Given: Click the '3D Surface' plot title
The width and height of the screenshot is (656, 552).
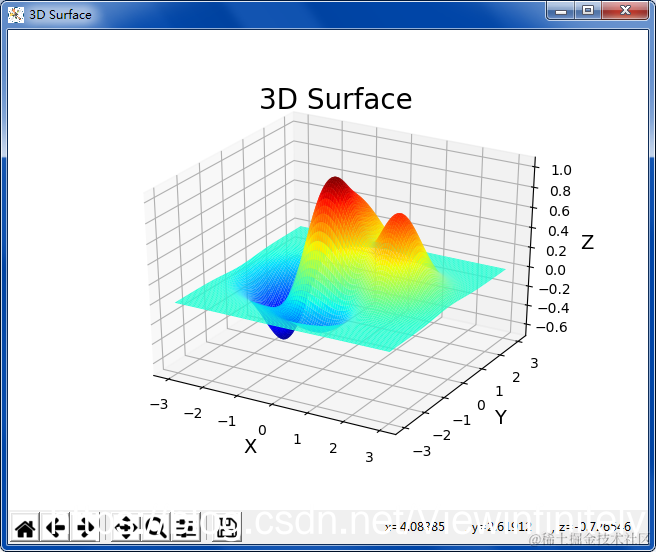Looking at the screenshot, I should [336, 99].
